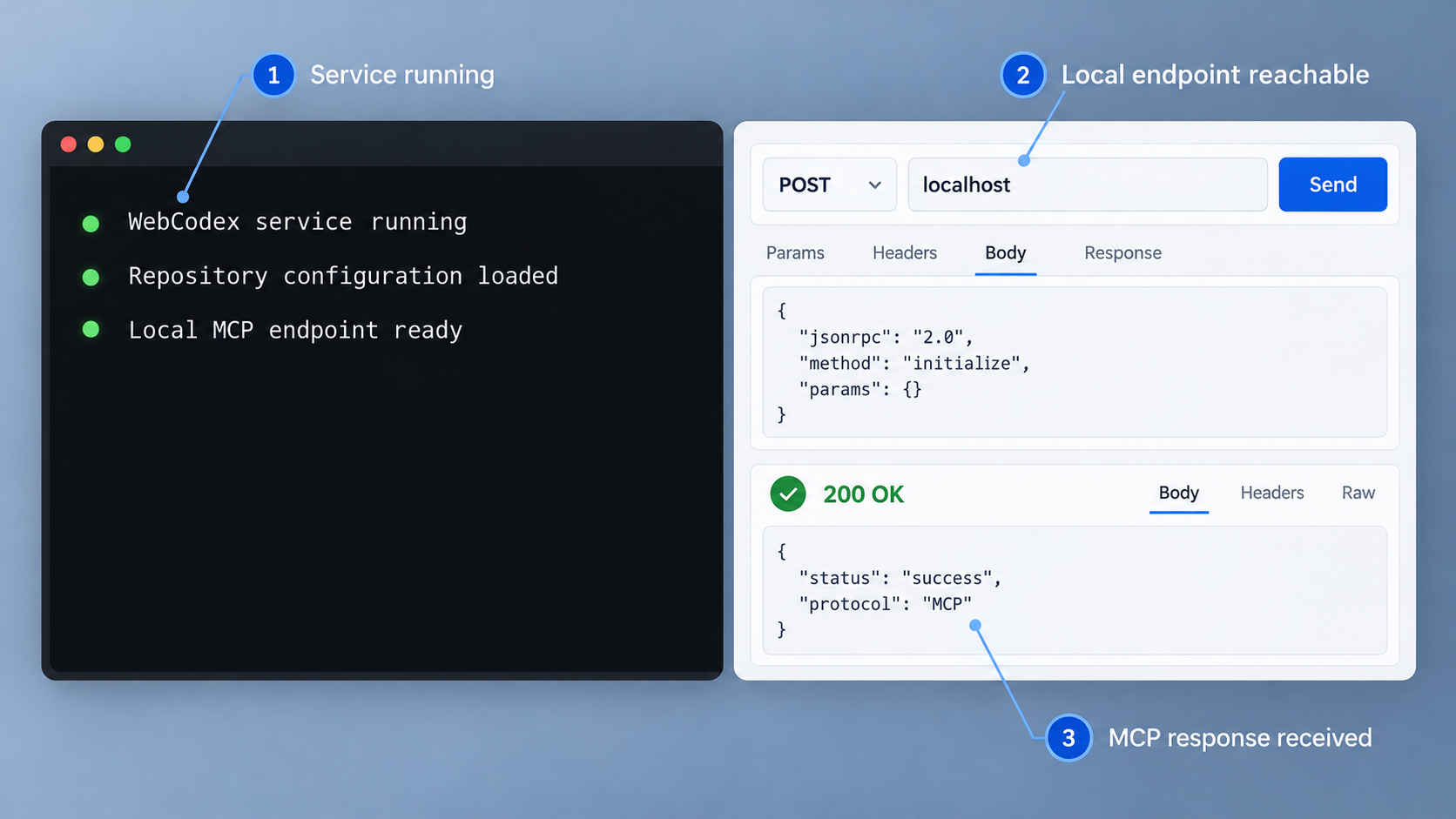The height and width of the screenshot is (819, 1456).
Task: Select the 'Repository configuration loaded' terminal line
Action: click(x=343, y=276)
